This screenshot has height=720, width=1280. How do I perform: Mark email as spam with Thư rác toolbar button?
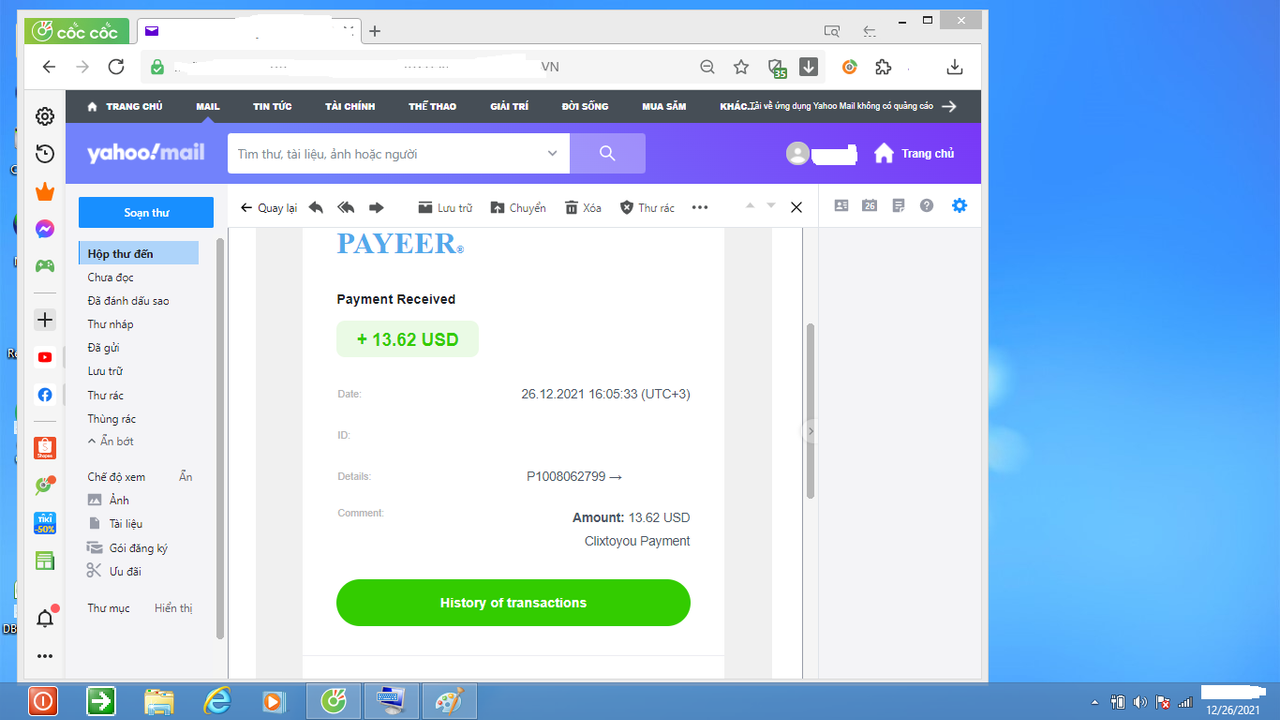647,208
